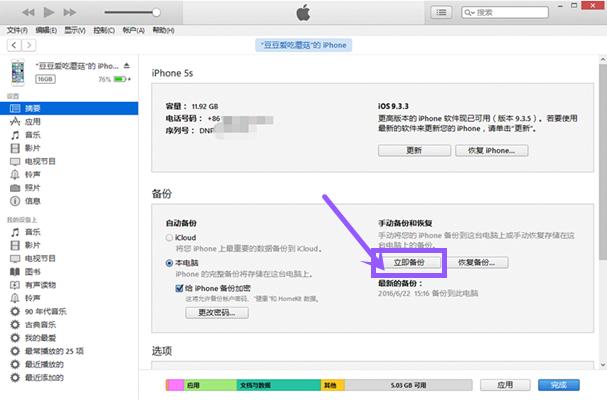
Task: Click the Apple logo in the header
Action: click(304, 12)
